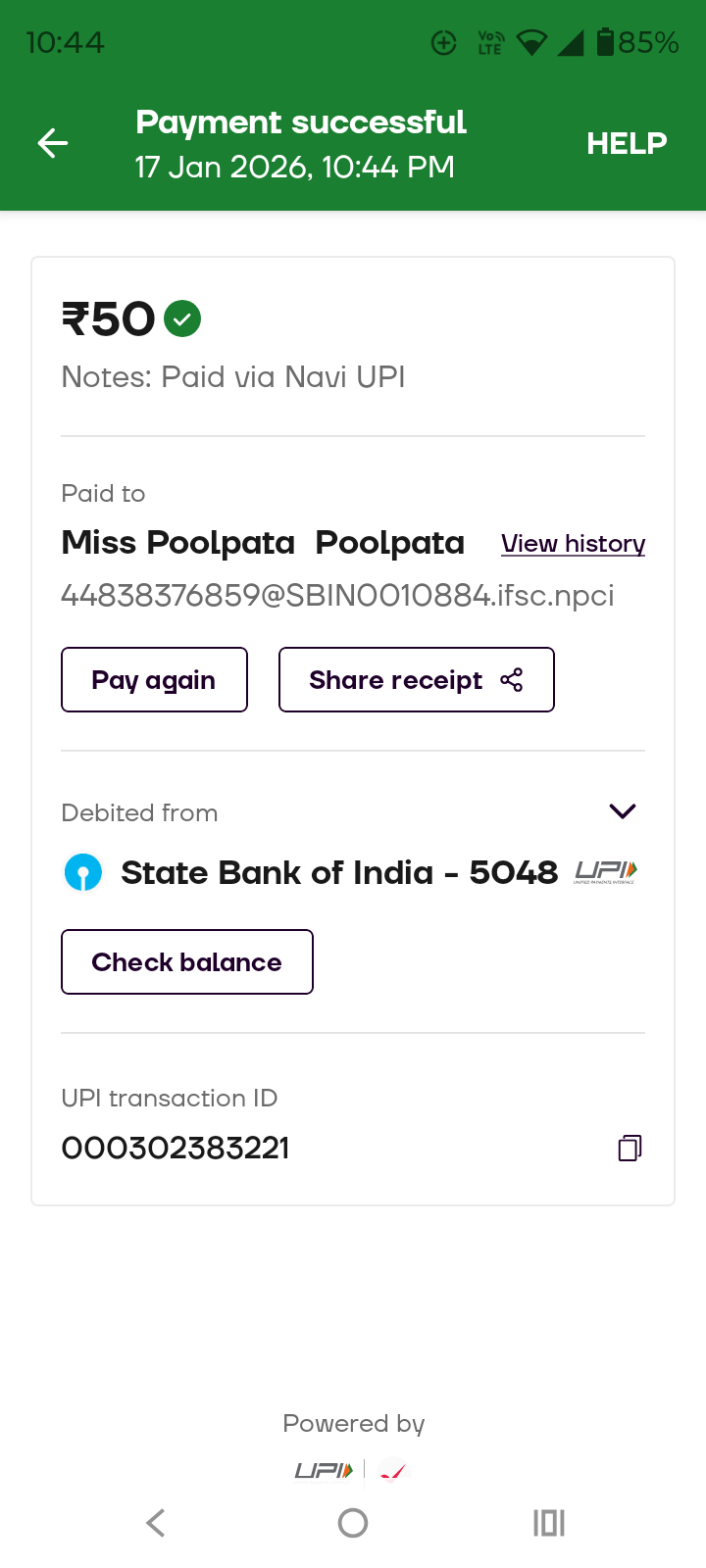
Task: Tap the State Bank of India - 5048 account
Action: (338, 872)
